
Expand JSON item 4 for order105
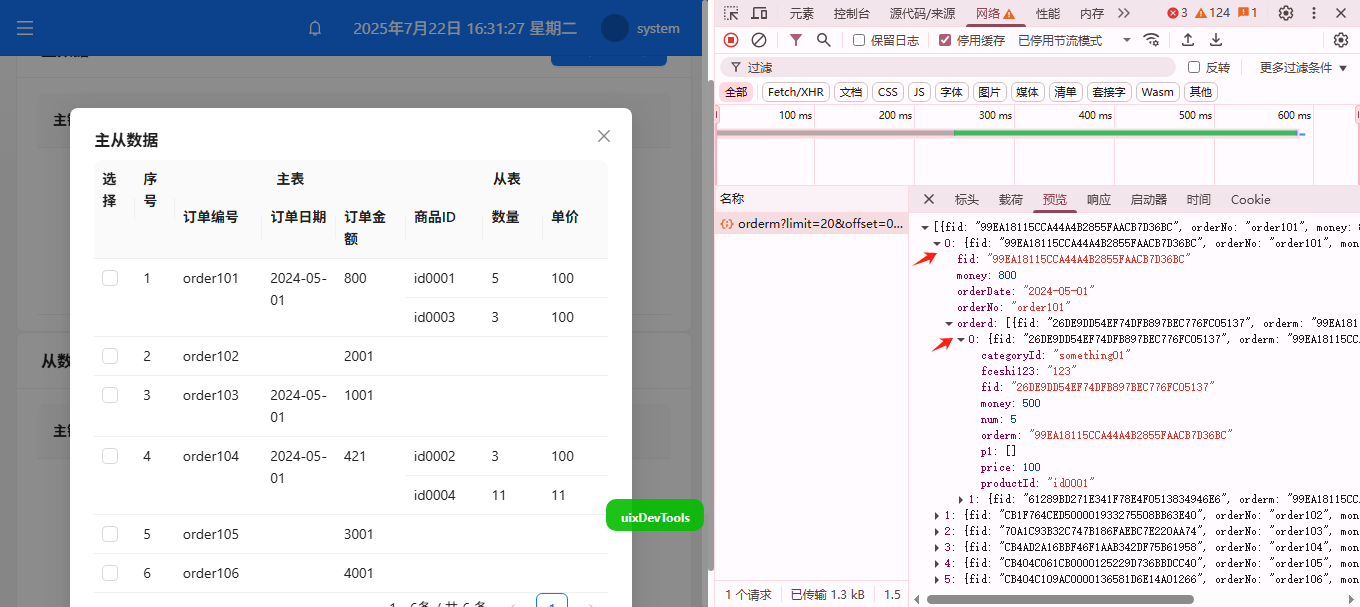point(937,563)
